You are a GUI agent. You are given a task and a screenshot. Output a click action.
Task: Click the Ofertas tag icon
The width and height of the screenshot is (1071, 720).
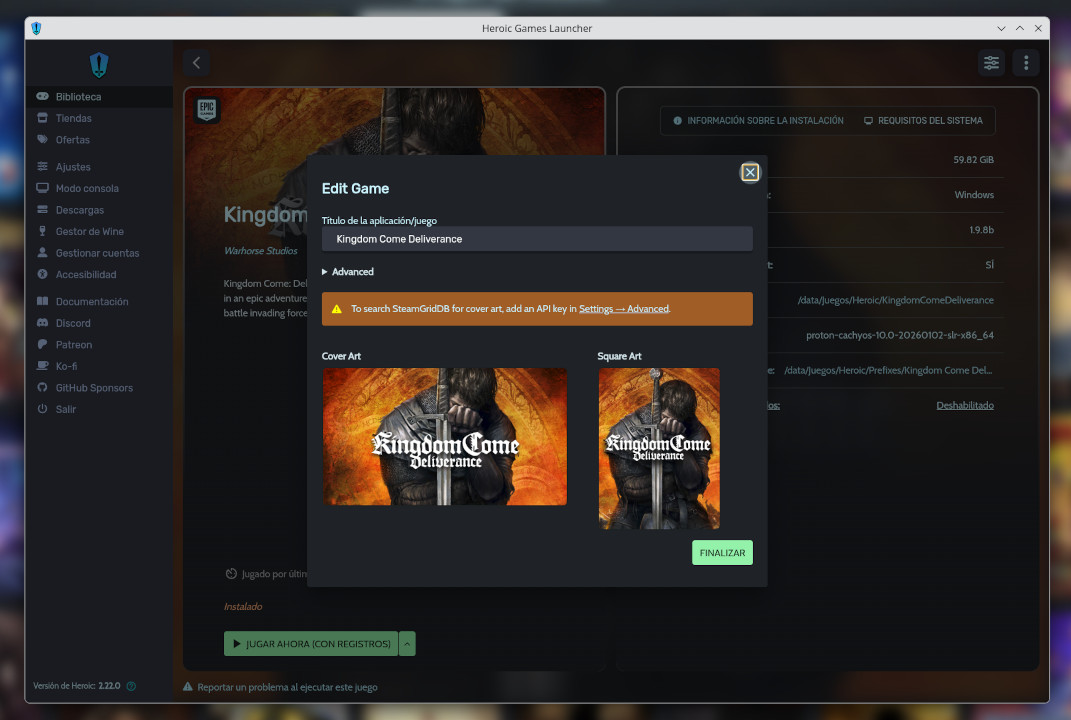pyautogui.click(x=42, y=139)
